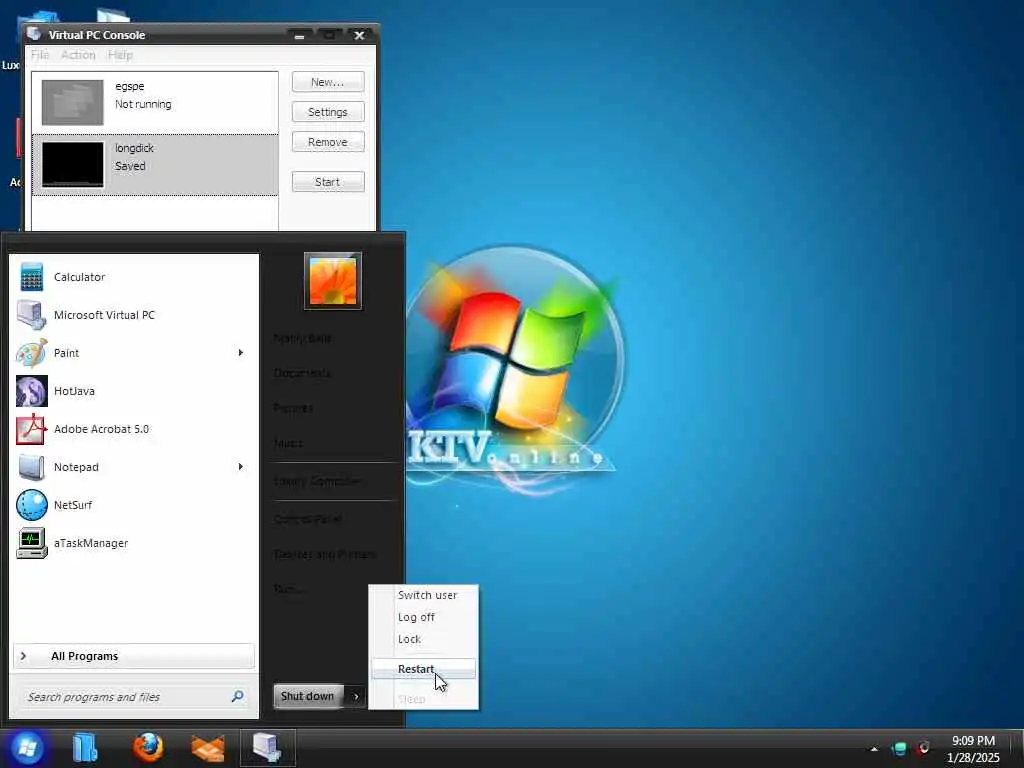Click the network tray icon
Screen dimensions: 1024x768
[x=900, y=748]
